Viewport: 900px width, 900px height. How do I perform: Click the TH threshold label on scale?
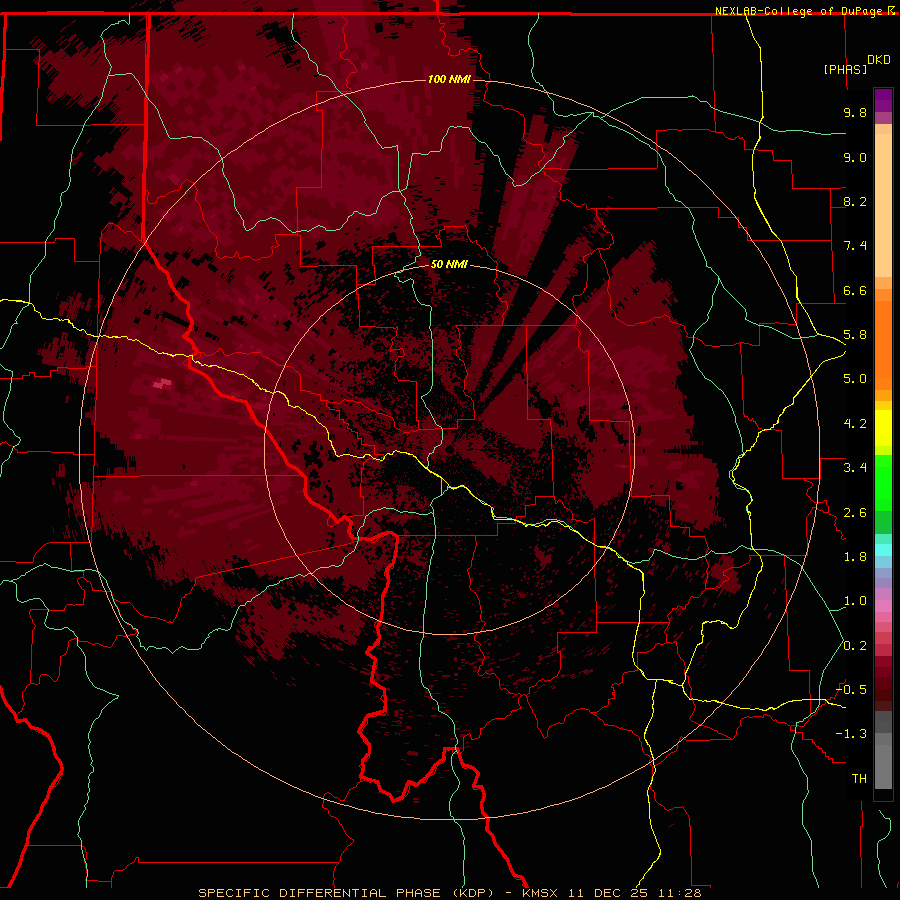point(859,779)
